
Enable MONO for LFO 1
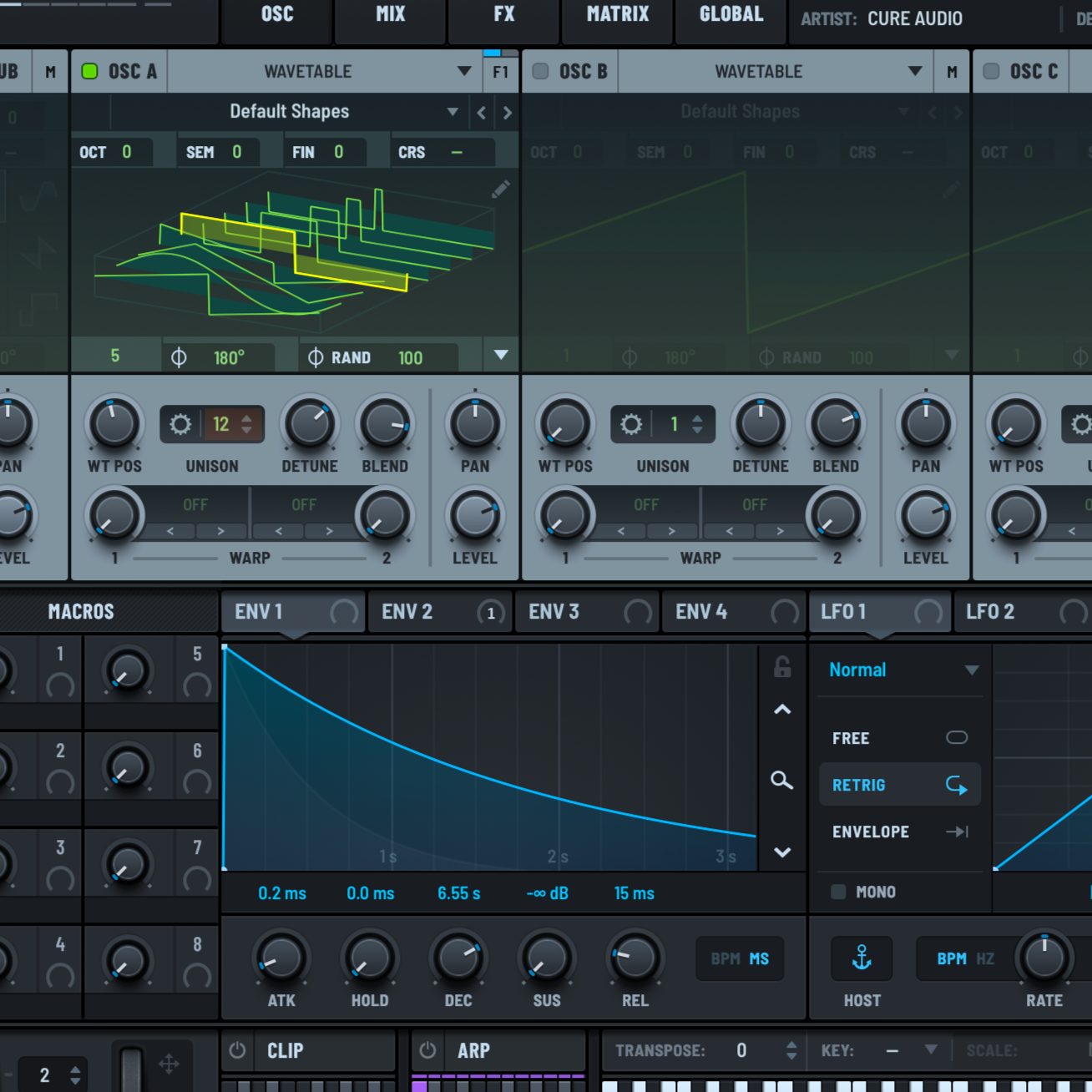(x=837, y=892)
